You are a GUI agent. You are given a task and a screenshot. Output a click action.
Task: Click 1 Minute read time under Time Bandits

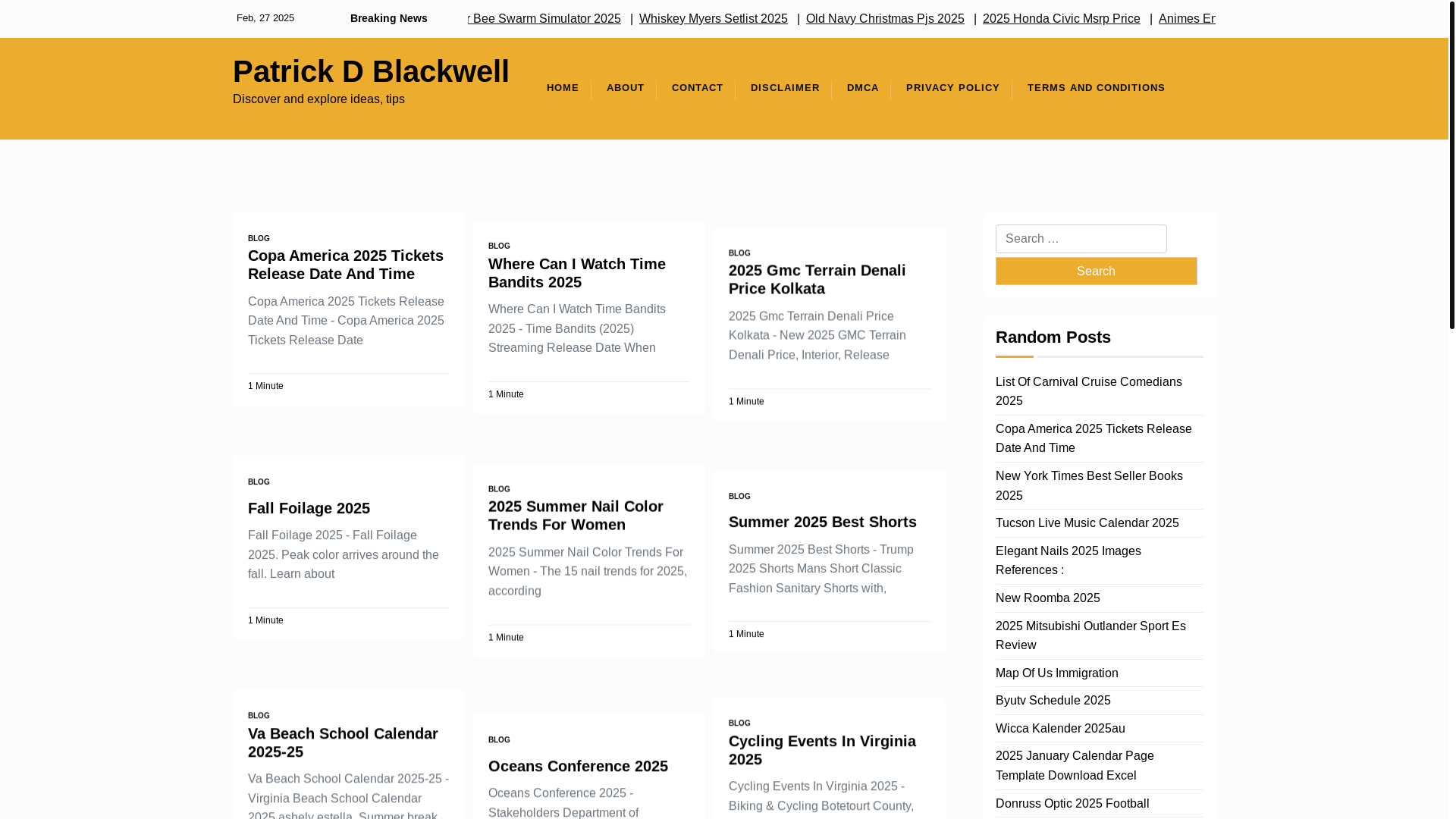coord(506,395)
